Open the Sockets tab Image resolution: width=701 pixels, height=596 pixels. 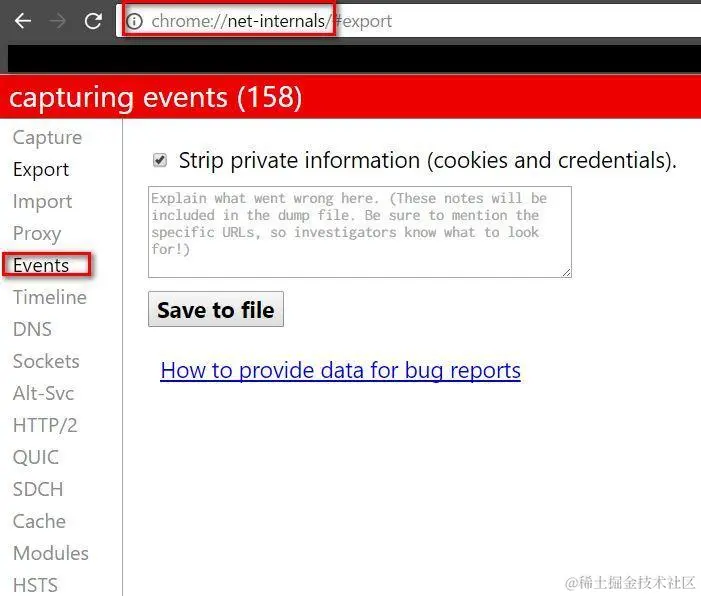46,361
